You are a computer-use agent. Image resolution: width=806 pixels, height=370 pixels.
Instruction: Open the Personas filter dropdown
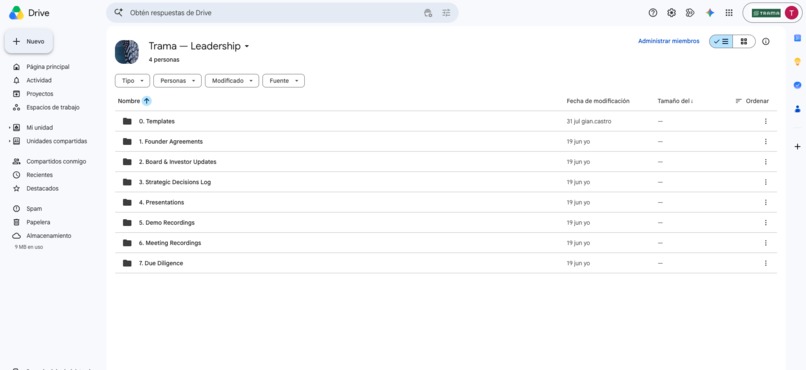pyautogui.click(x=177, y=81)
